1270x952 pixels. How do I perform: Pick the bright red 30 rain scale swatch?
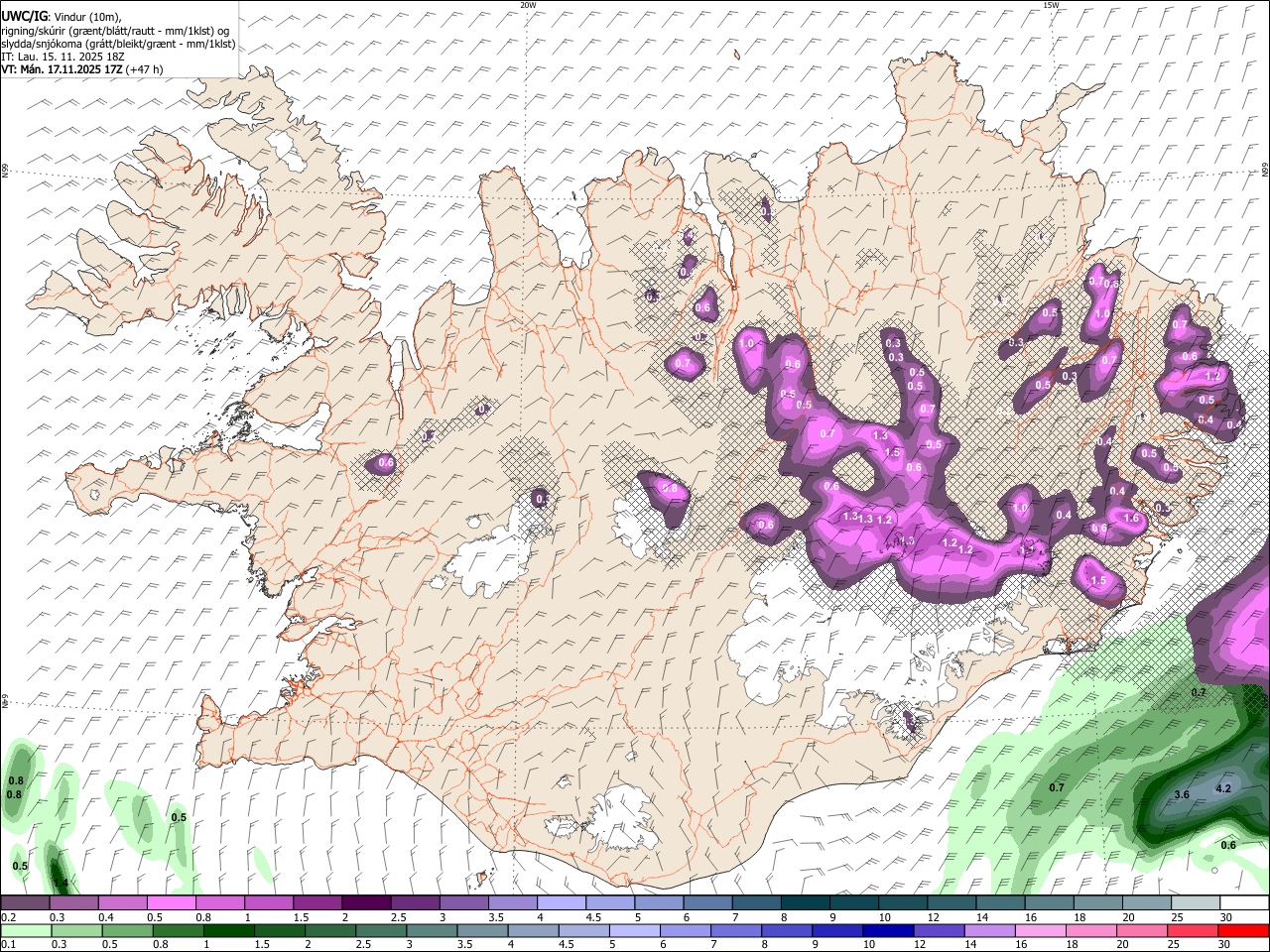coord(1243,930)
